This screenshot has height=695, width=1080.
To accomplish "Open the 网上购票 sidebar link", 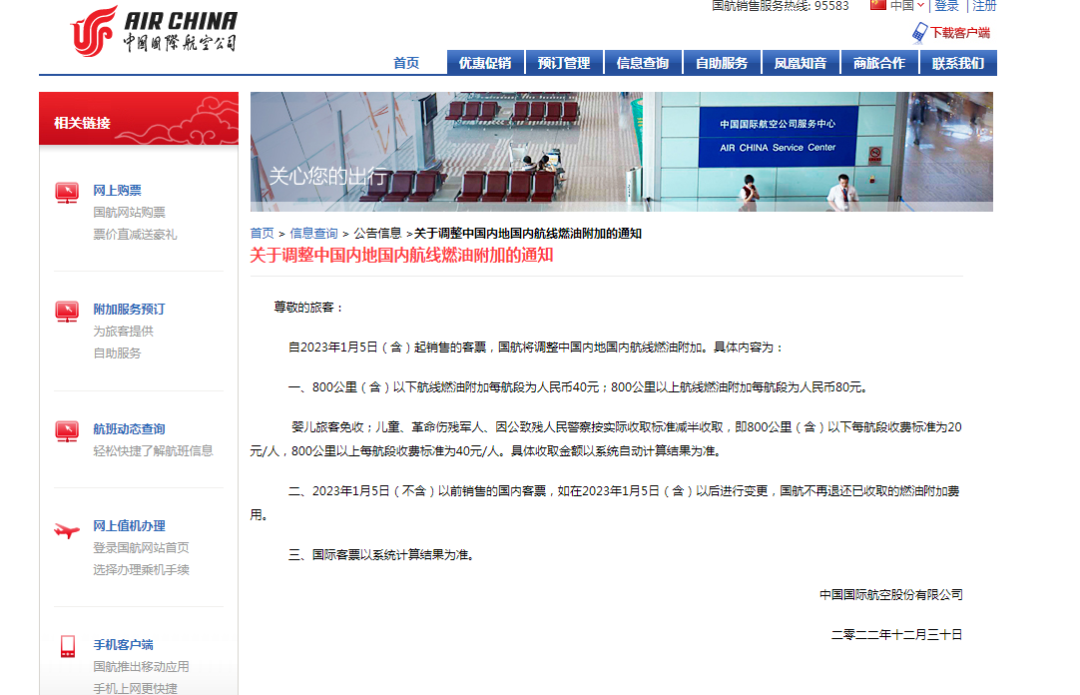I will point(117,190).
